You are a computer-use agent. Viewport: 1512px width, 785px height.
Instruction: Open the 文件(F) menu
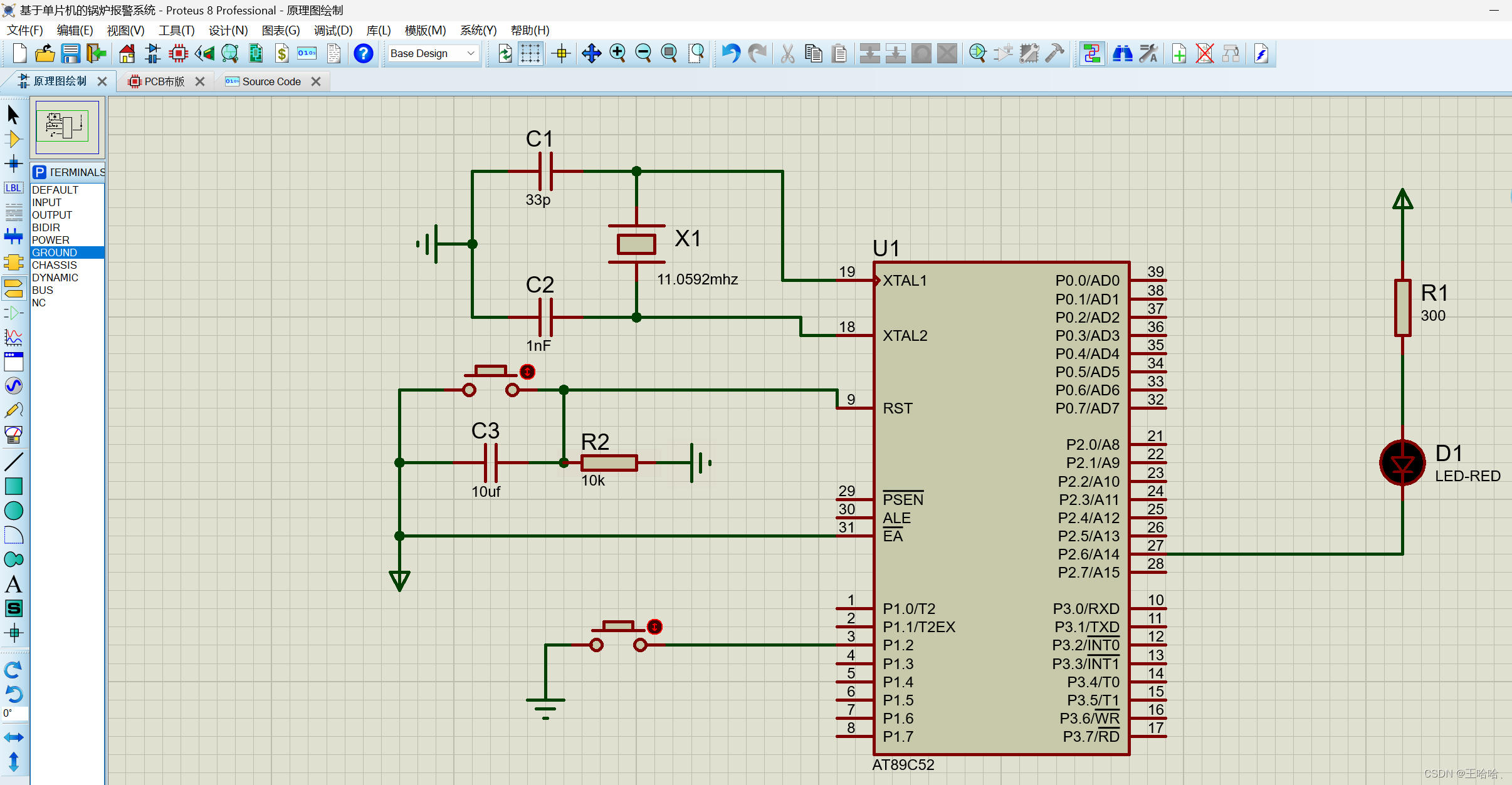pos(25,30)
